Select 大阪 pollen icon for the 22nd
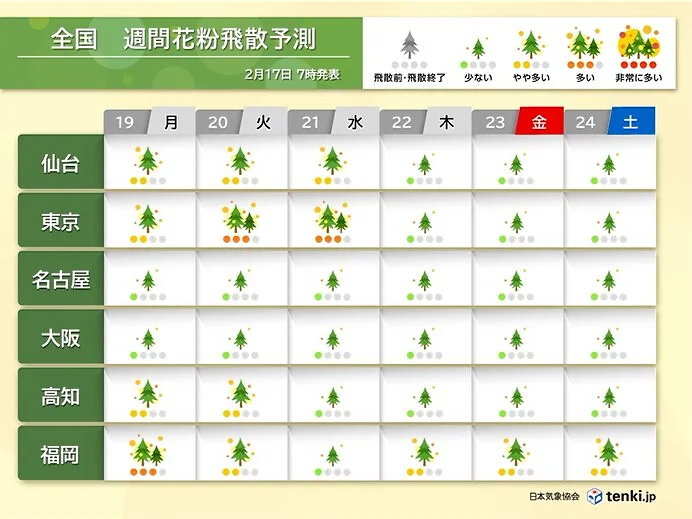Viewport: 692px width, 519px height. (424, 339)
